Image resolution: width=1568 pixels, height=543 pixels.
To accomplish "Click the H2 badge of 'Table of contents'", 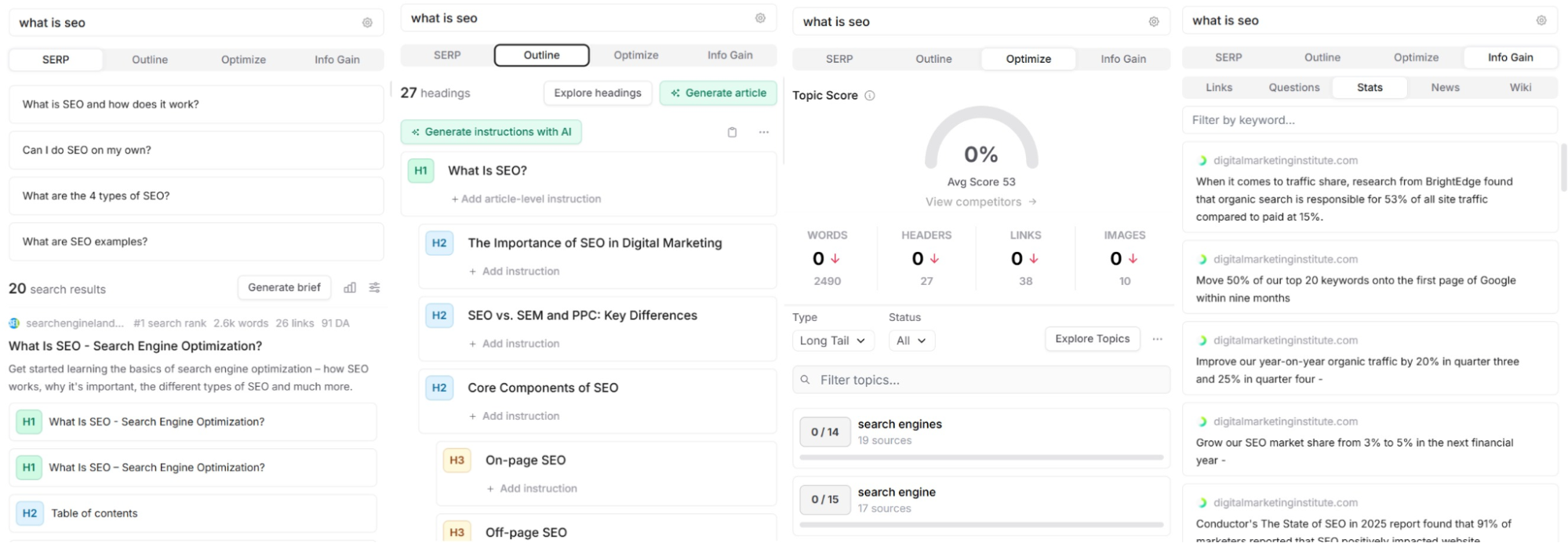I will 30,513.
